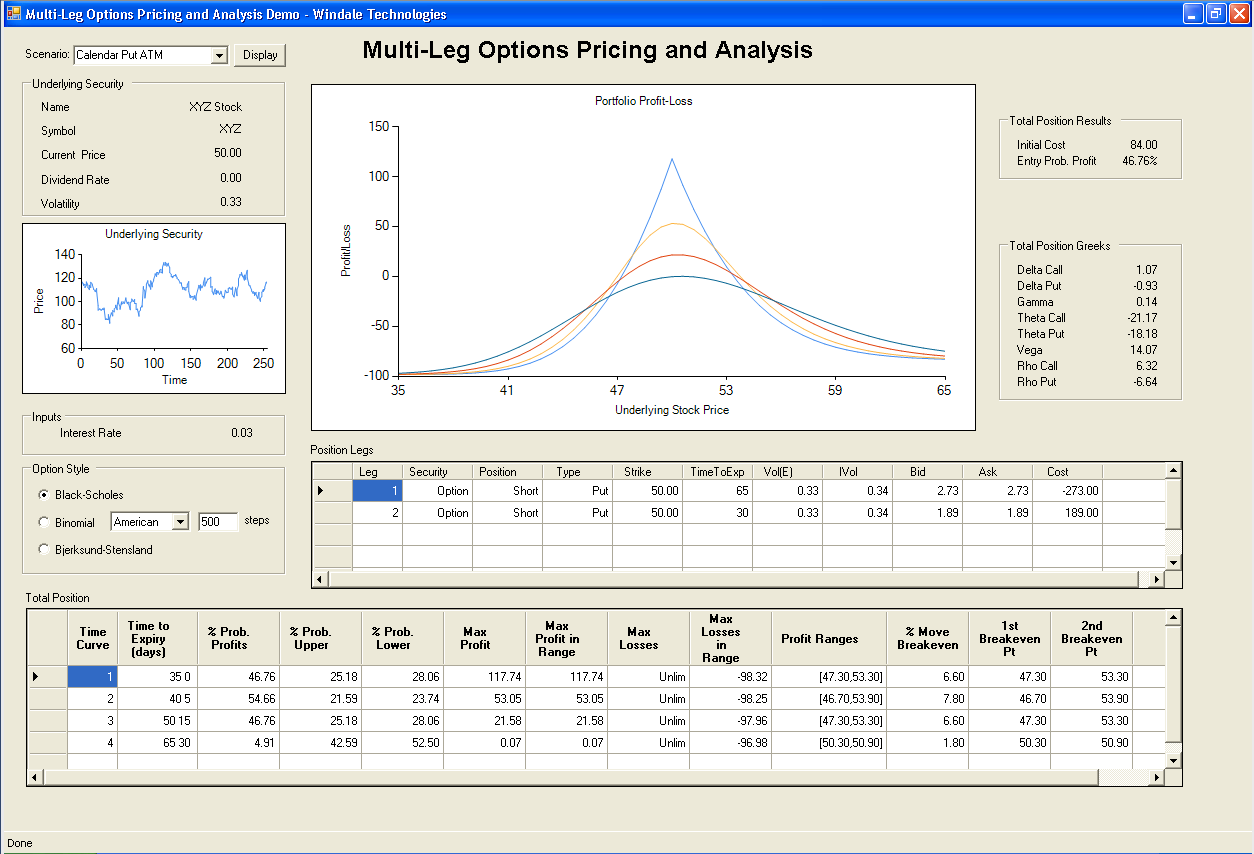Select Position Legs row 1 header arrow

click(332, 491)
